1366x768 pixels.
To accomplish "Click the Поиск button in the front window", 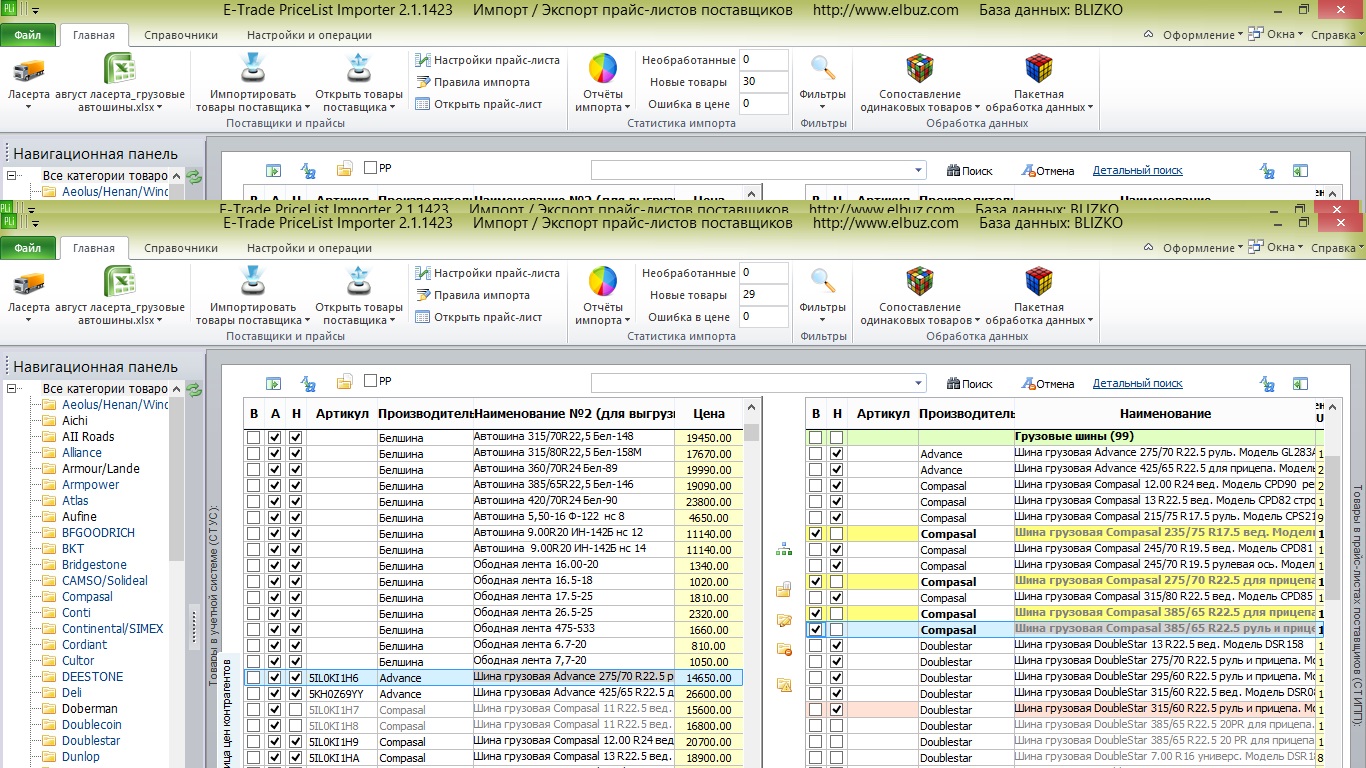I will [969, 383].
